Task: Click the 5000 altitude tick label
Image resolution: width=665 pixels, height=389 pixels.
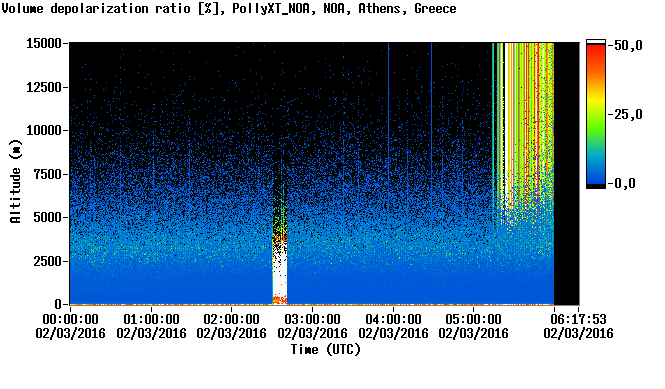Action: pyautogui.click(x=48, y=217)
